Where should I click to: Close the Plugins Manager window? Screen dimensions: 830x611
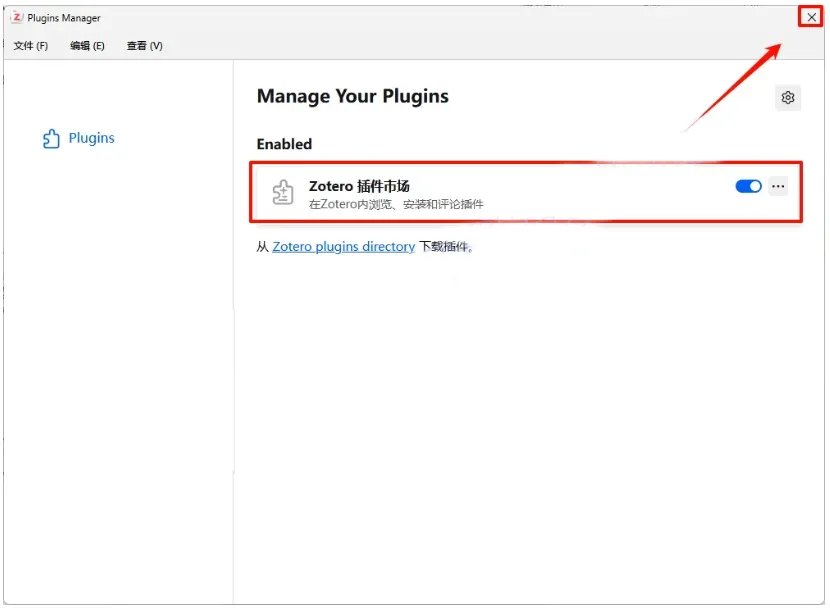point(811,17)
